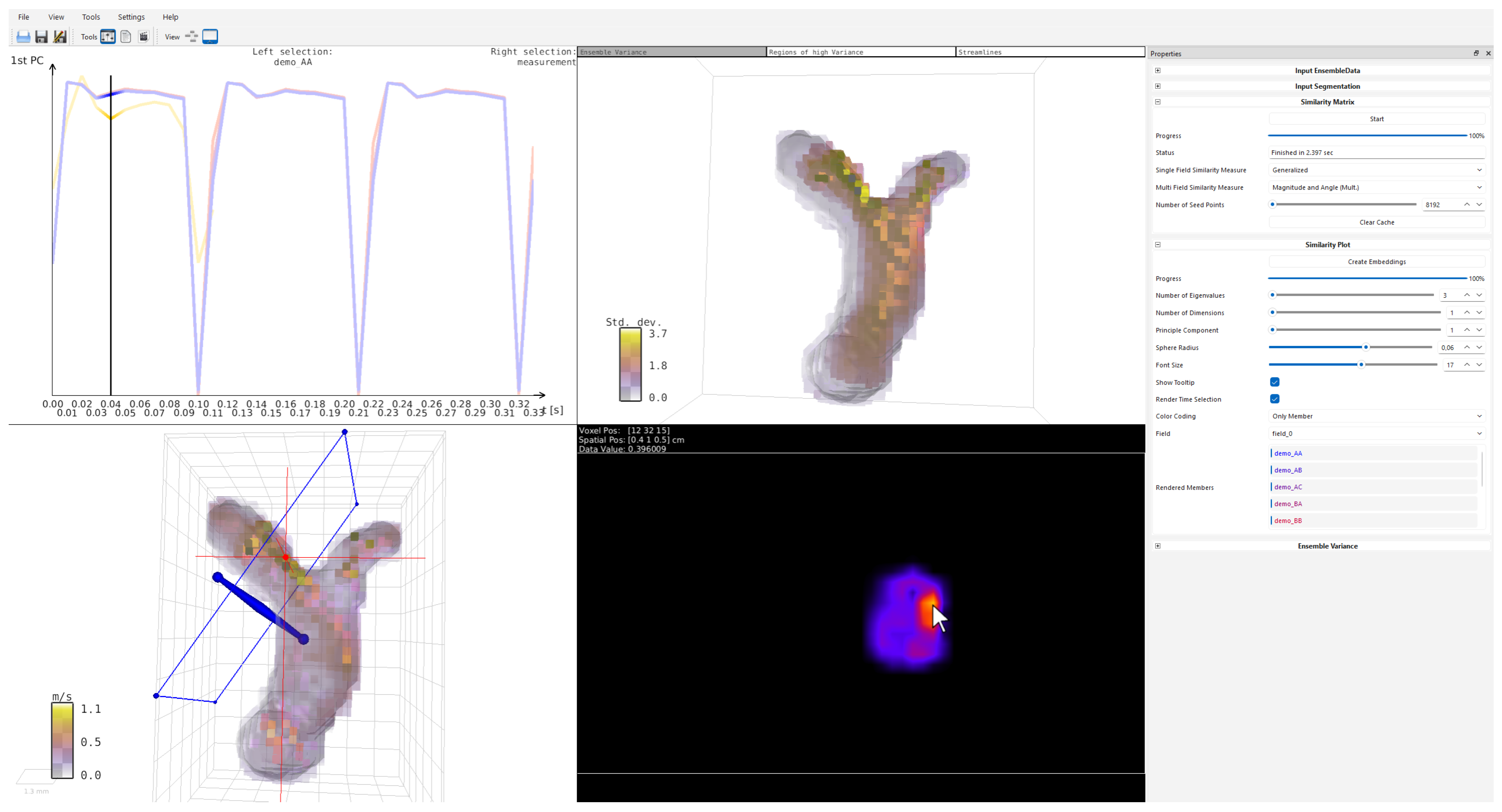The width and height of the screenshot is (1502, 812).
Task: Click the Create Embeddings button
Action: pos(1377,262)
